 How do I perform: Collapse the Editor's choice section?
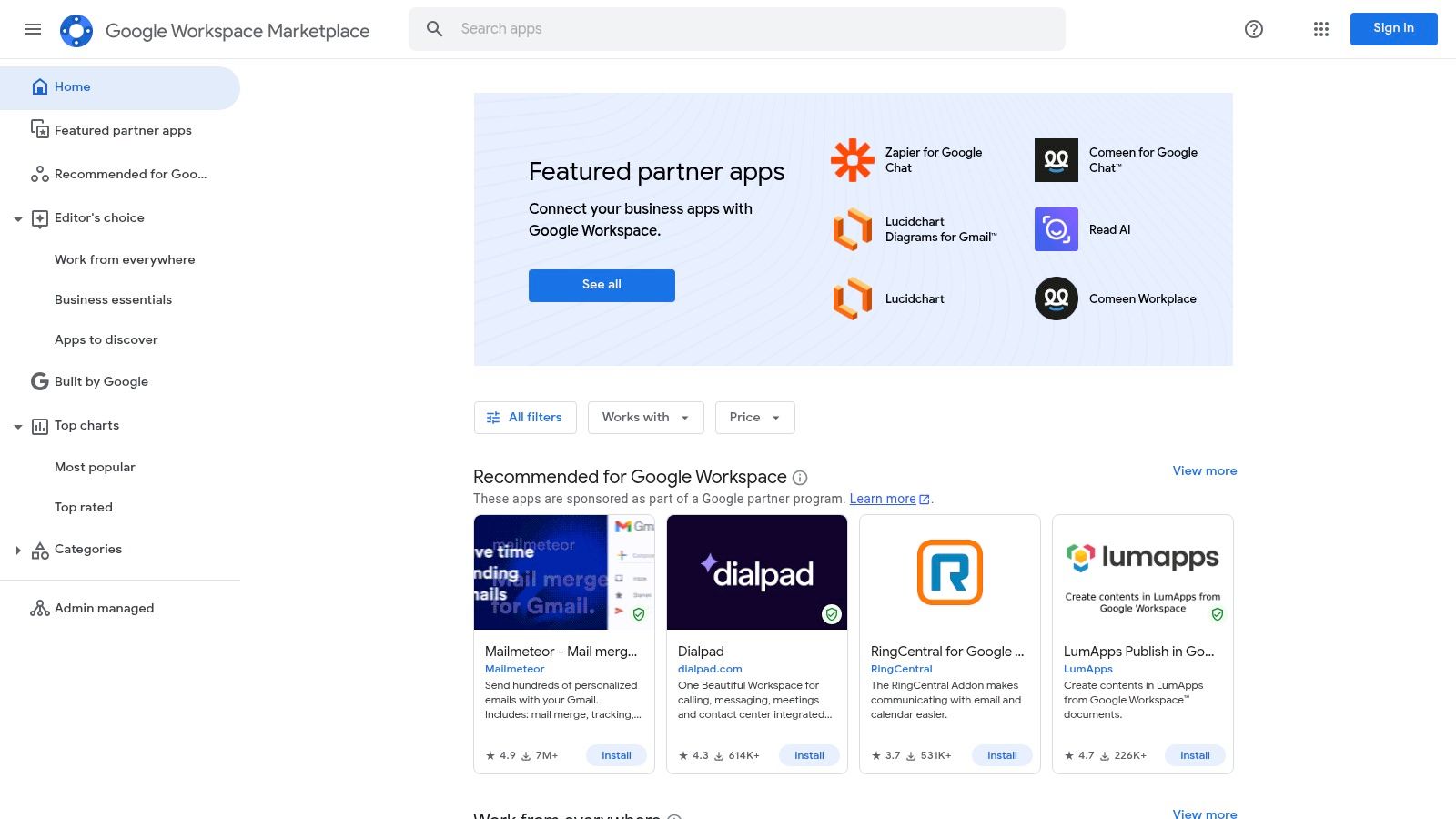point(18,217)
